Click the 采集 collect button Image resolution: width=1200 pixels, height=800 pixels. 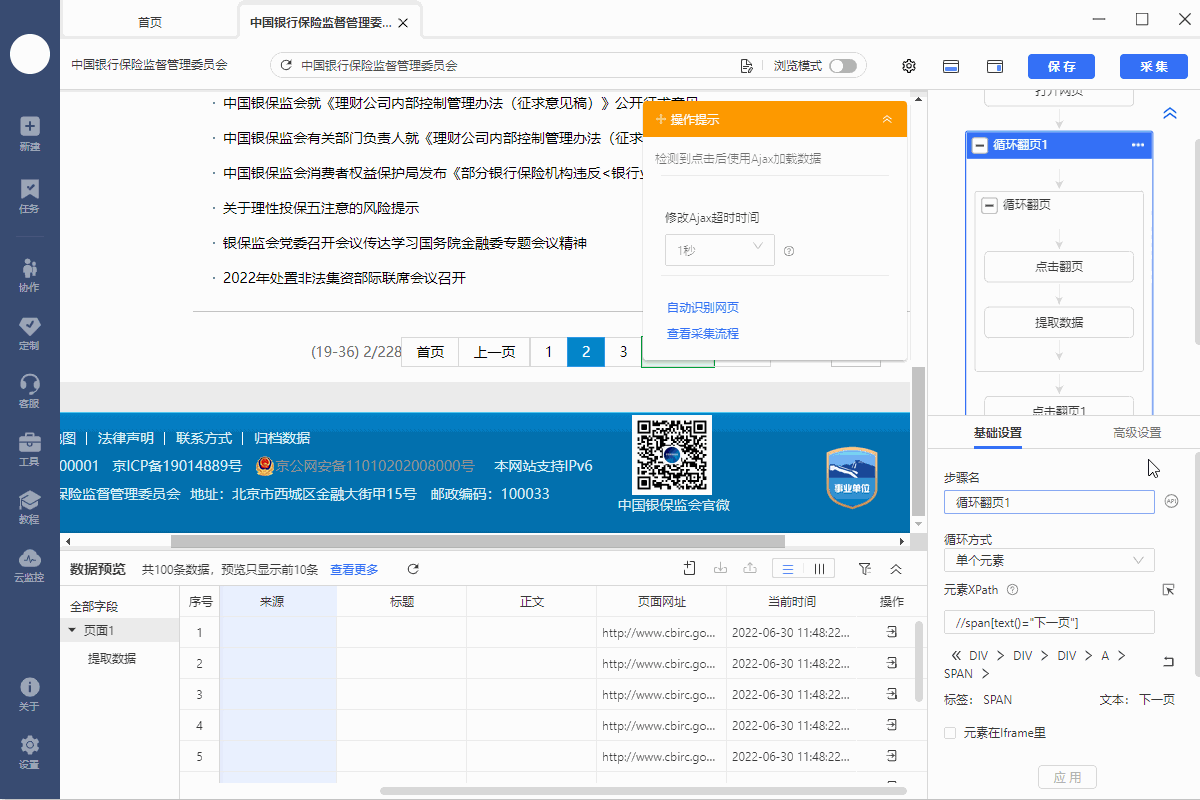coord(1154,66)
